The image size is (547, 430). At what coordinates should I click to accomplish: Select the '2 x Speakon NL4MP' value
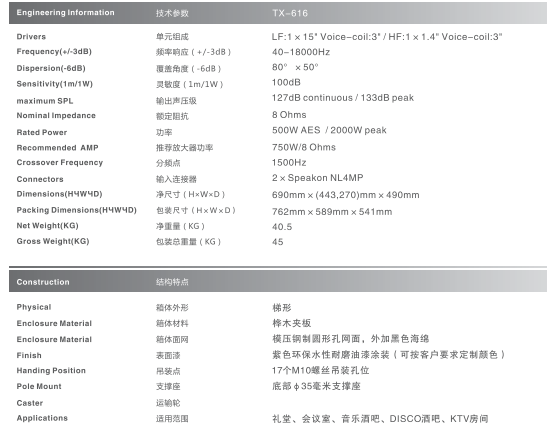click(x=318, y=178)
